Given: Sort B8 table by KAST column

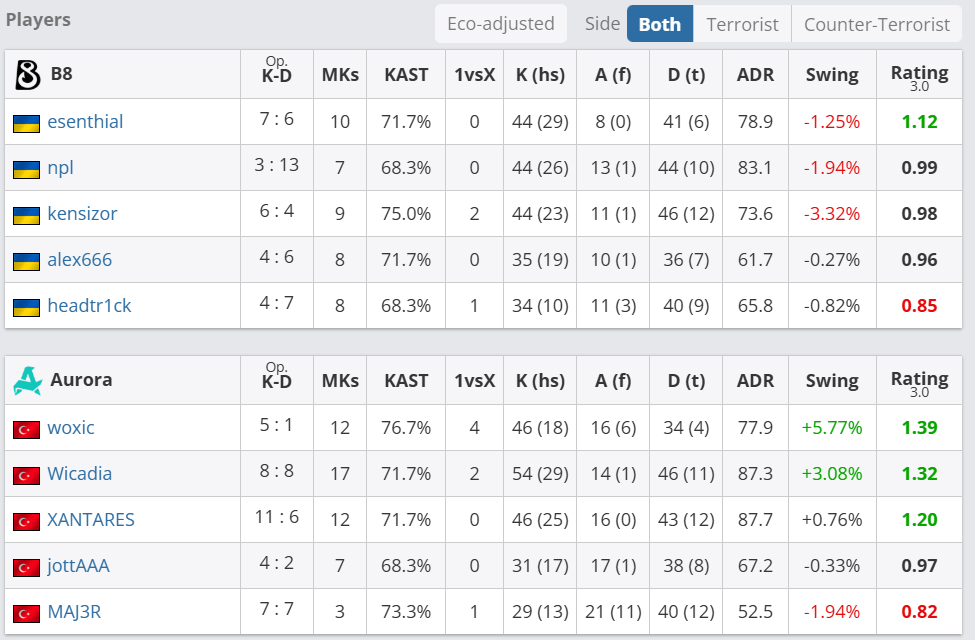Looking at the screenshot, I should 406,74.
